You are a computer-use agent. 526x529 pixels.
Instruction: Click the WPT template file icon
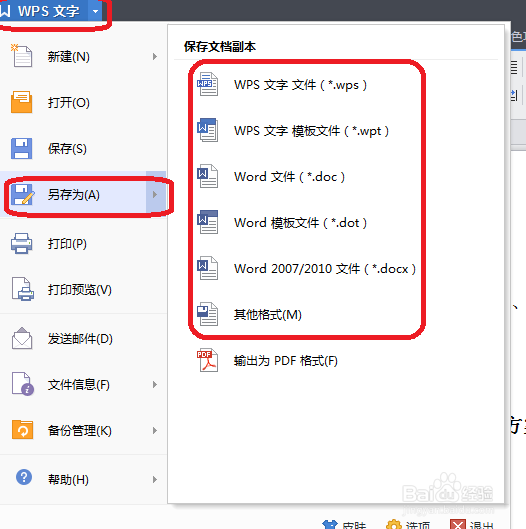tap(207, 130)
